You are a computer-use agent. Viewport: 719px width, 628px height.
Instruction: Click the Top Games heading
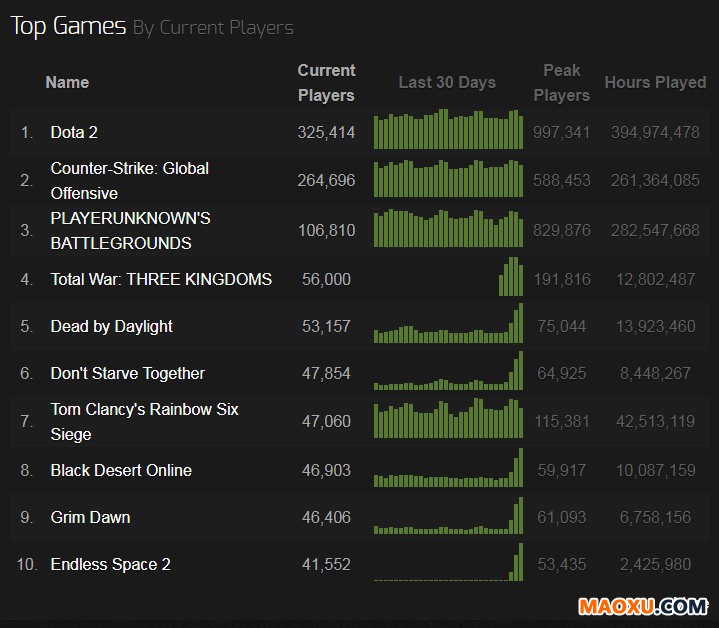pyautogui.click(x=68, y=26)
